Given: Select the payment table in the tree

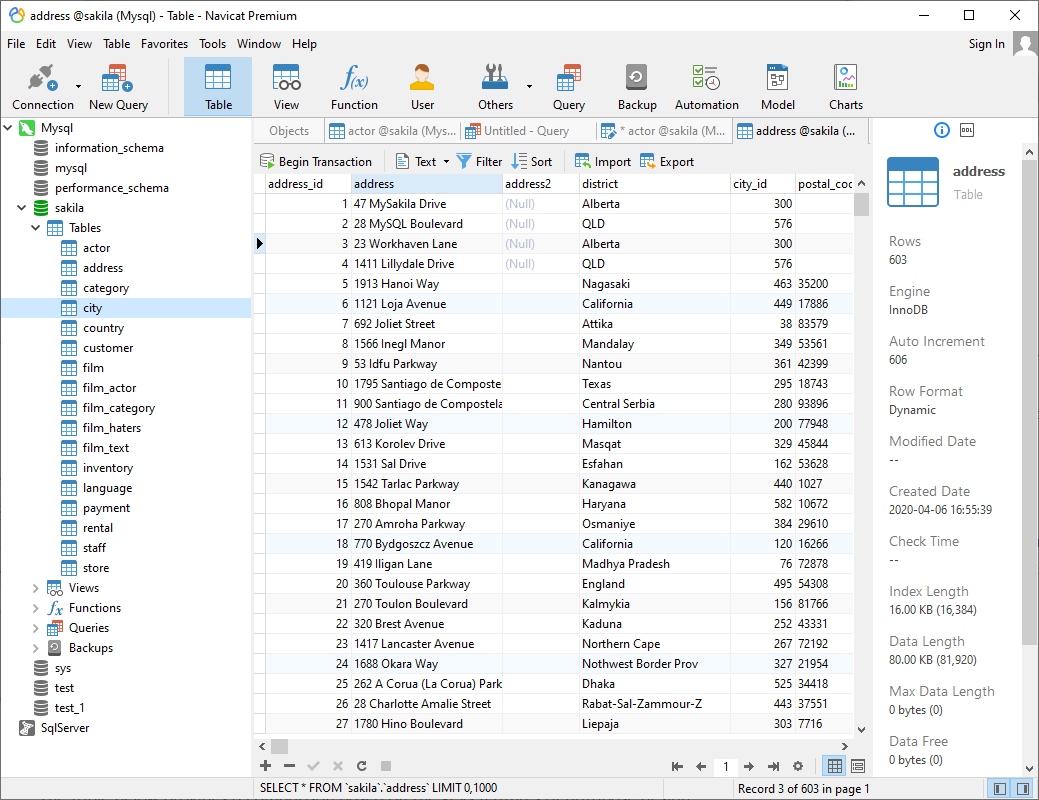Looking at the screenshot, I should coord(106,508).
